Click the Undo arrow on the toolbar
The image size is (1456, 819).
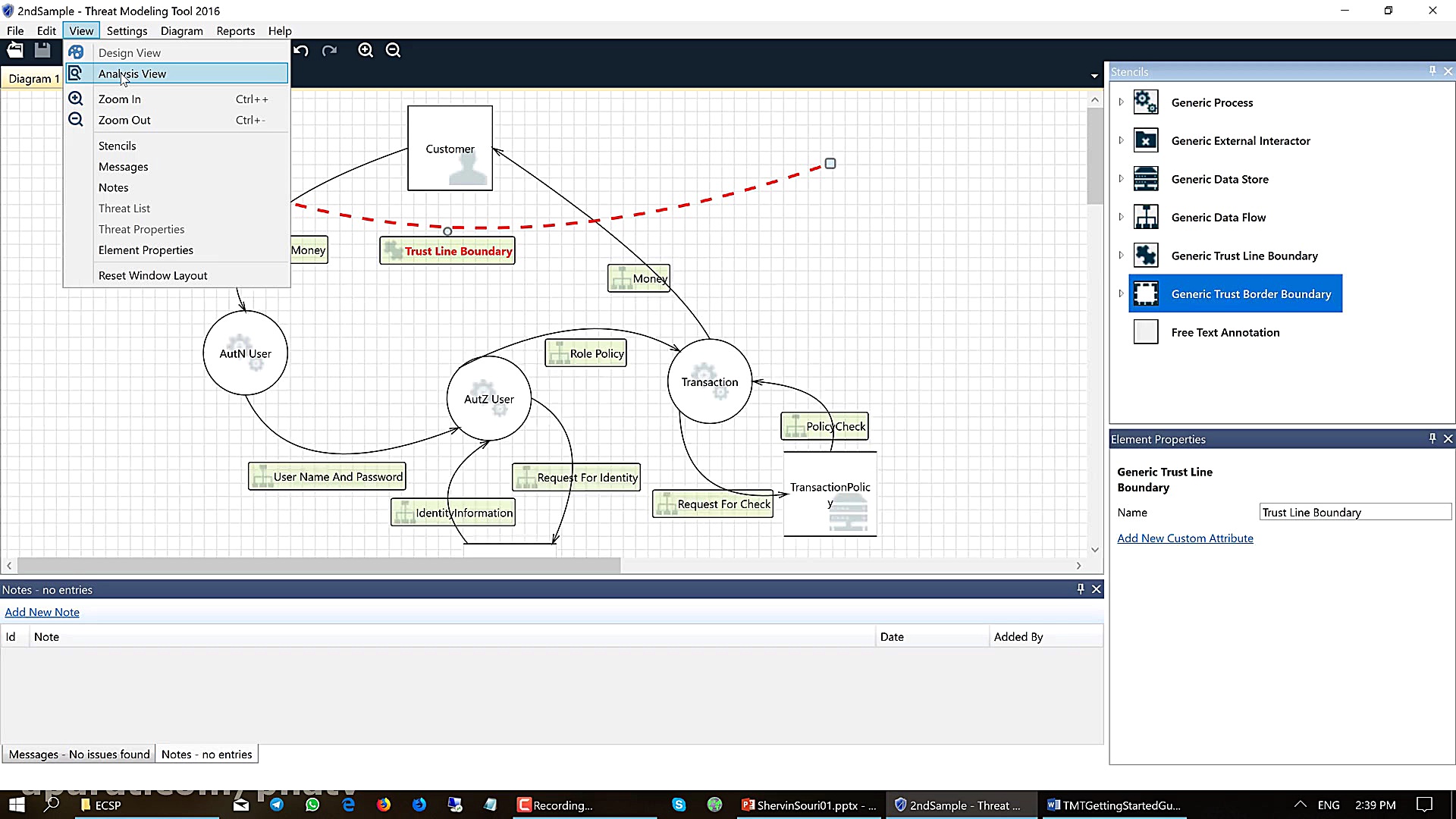click(301, 50)
